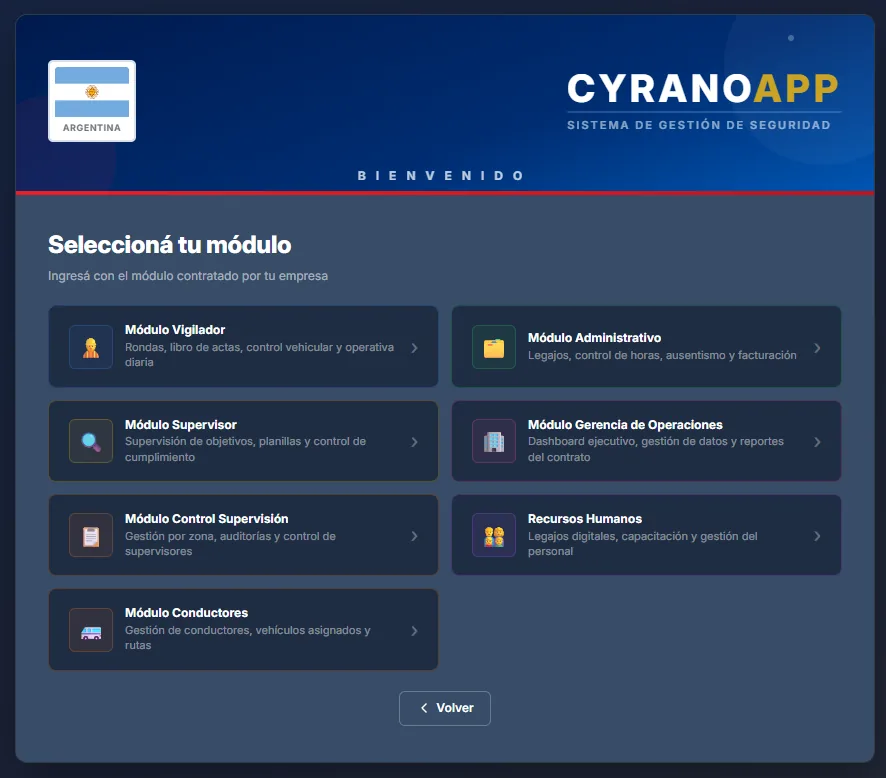Click the chevron on Módulo Gerencia de Operaciones

click(817, 442)
